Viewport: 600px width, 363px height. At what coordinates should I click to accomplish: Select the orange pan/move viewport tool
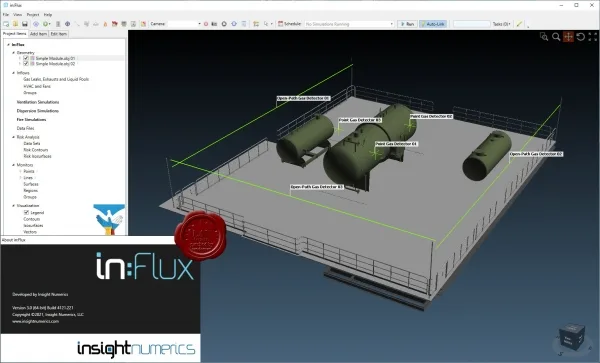click(568, 36)
